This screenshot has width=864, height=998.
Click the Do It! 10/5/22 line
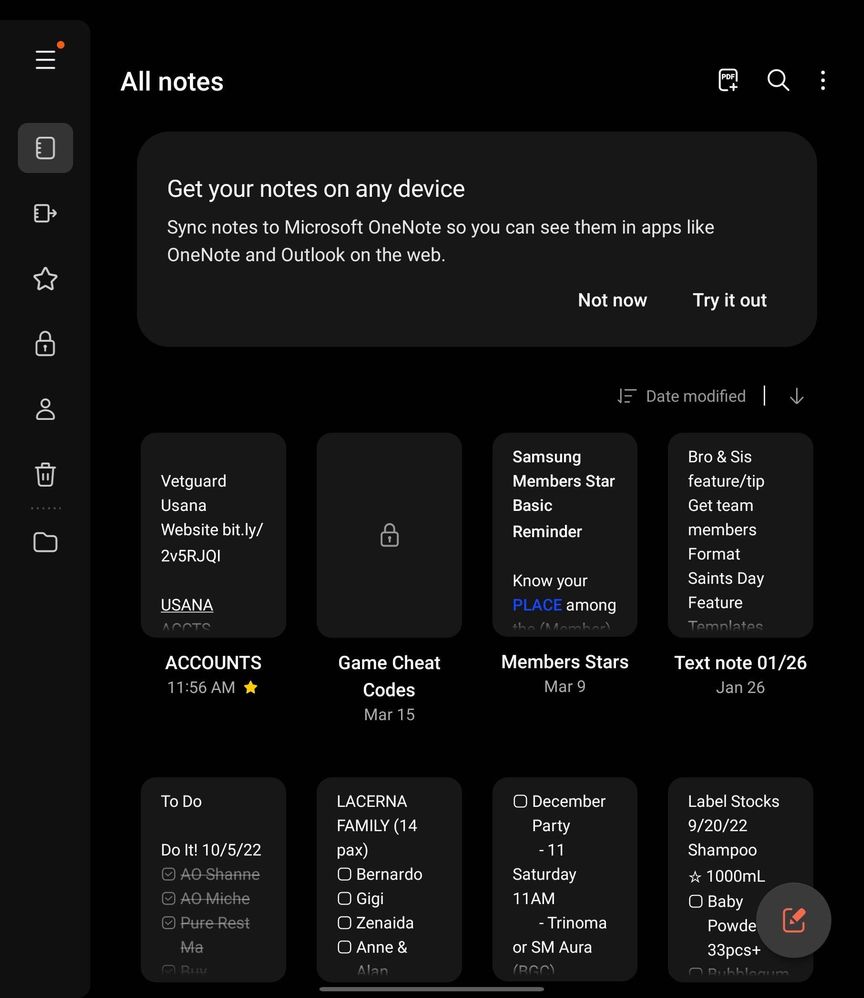click(211, 850)
